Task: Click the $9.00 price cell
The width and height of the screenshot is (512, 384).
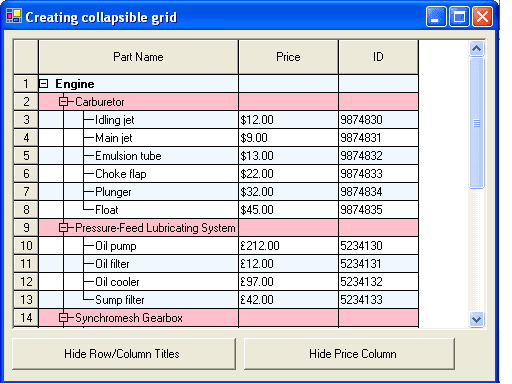Action: (x=288, y=138)
